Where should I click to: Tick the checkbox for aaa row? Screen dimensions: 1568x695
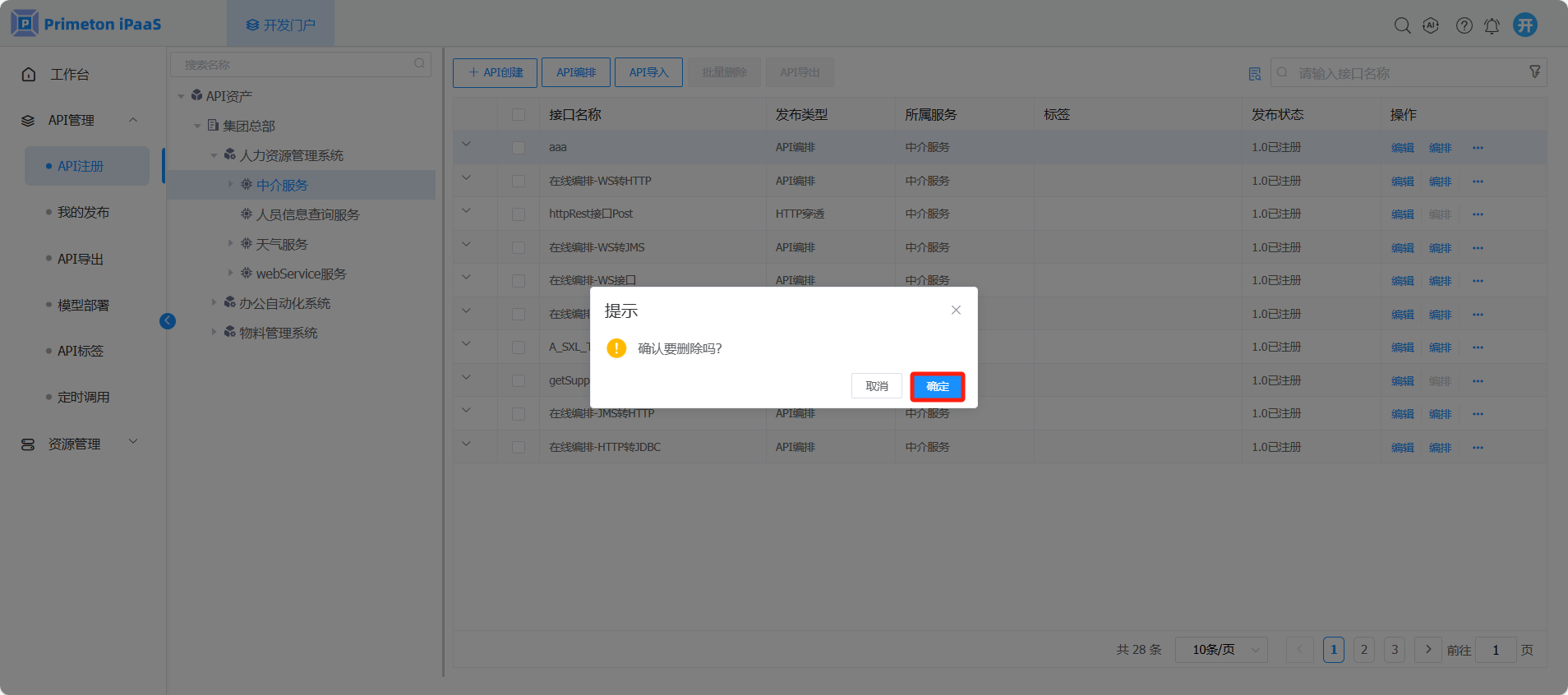519,148
